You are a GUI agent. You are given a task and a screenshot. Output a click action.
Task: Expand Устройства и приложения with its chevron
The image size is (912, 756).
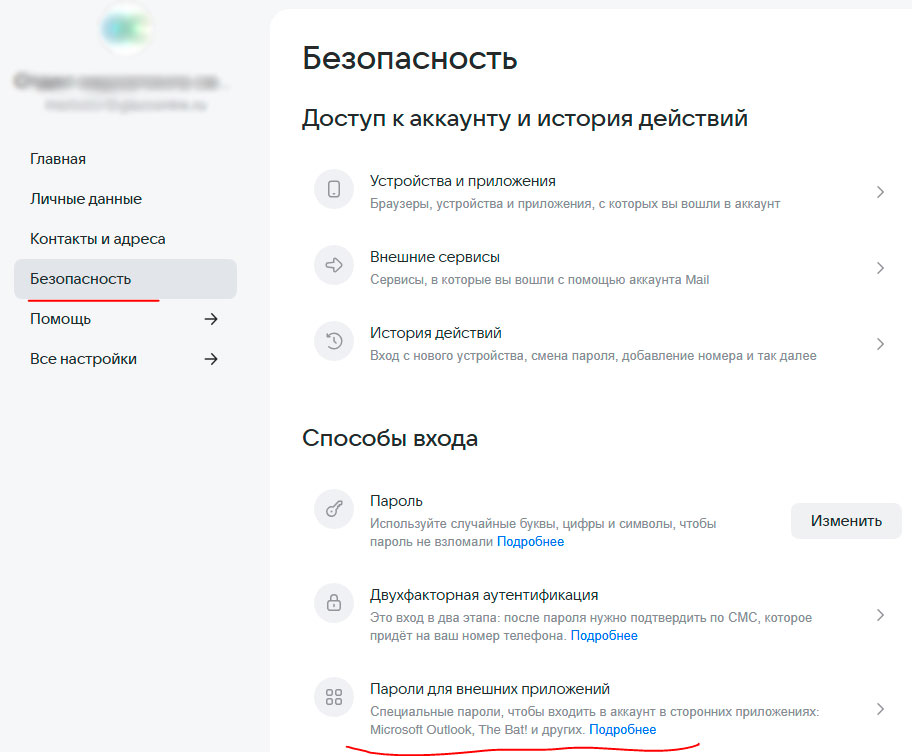pos(880,191)
